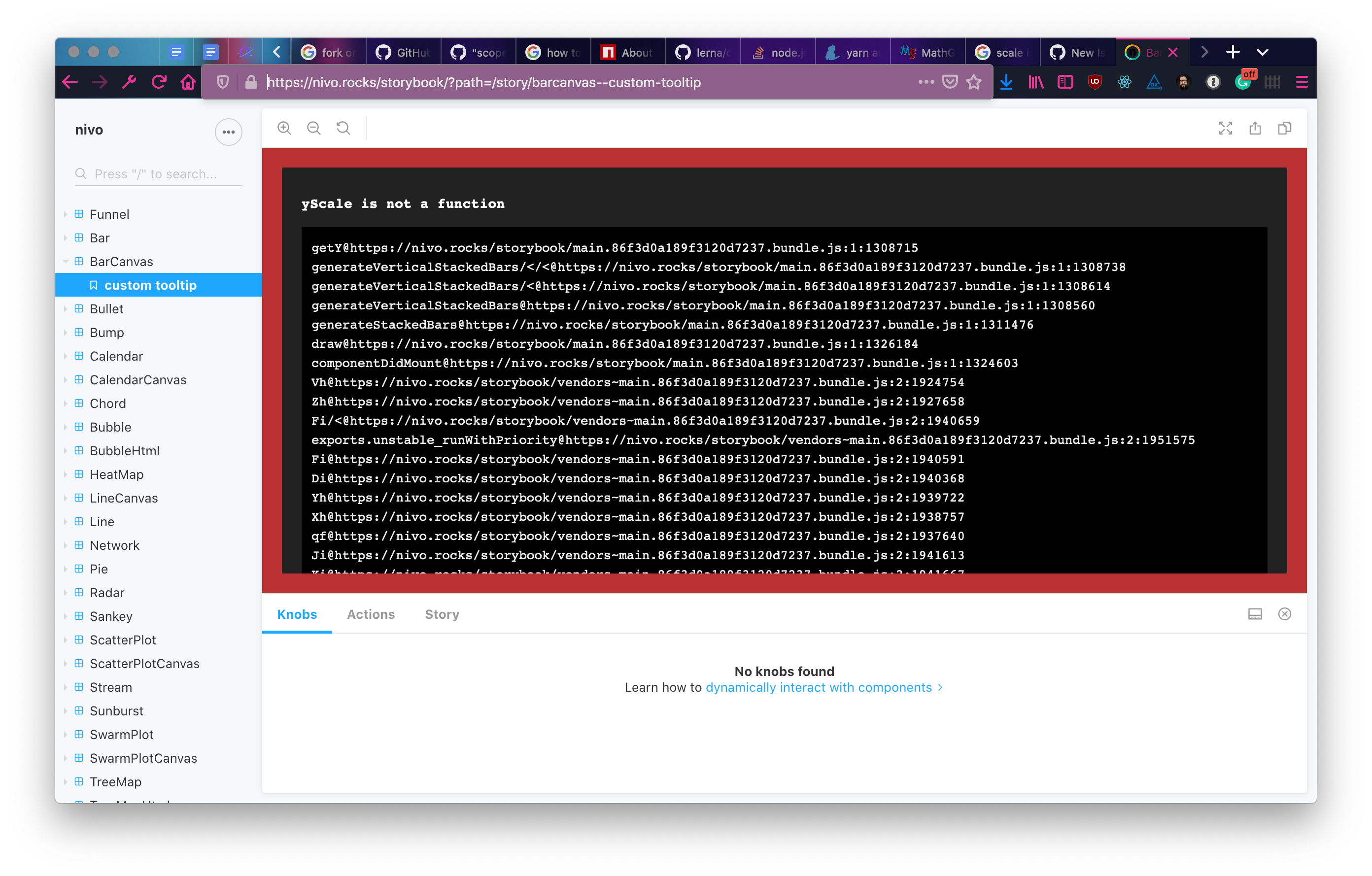The image size is (1372, 876).
Task: Switch to the About browser tab
Action: [628, 52]
